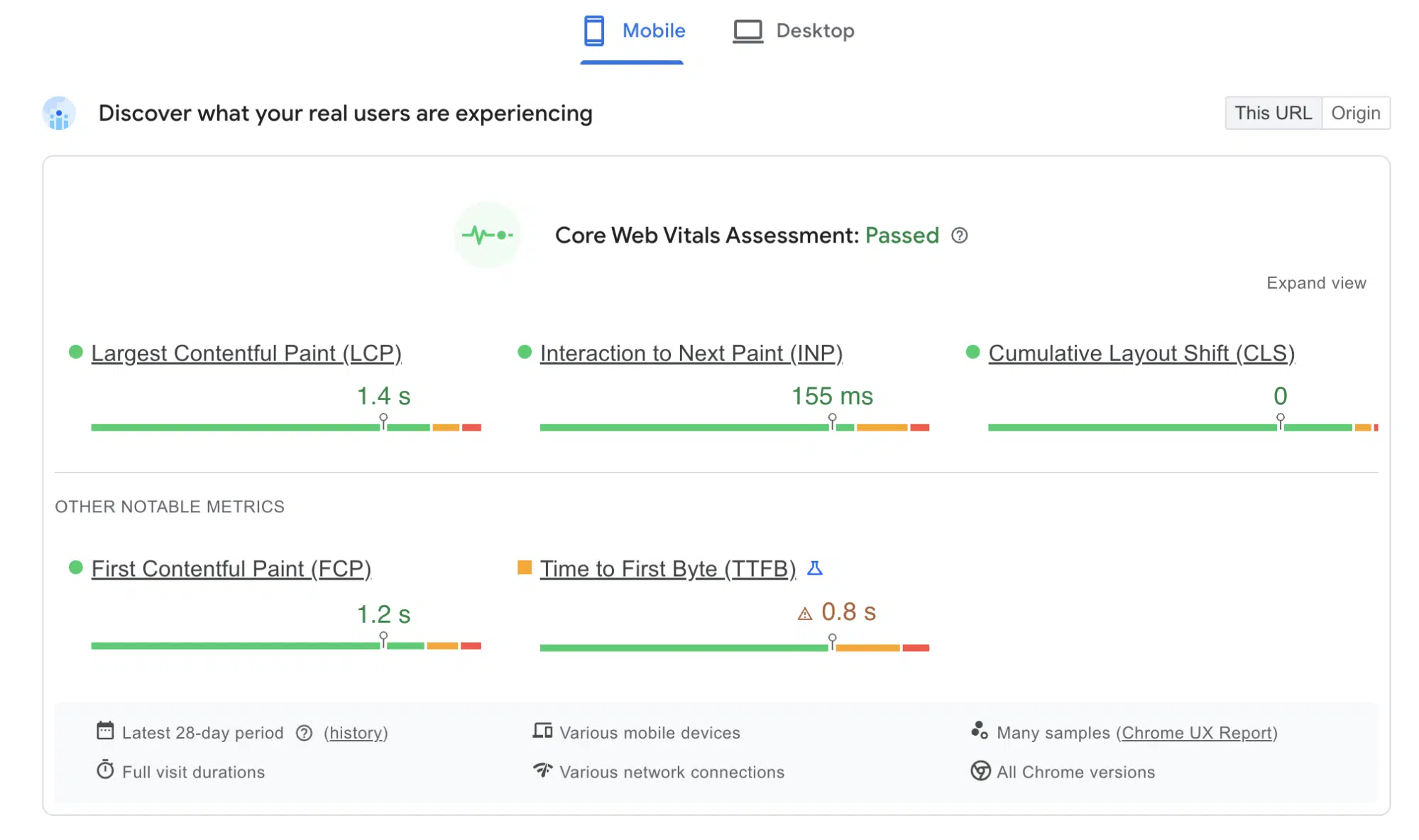Click the mobile devices icon

(x=542, y=731)
